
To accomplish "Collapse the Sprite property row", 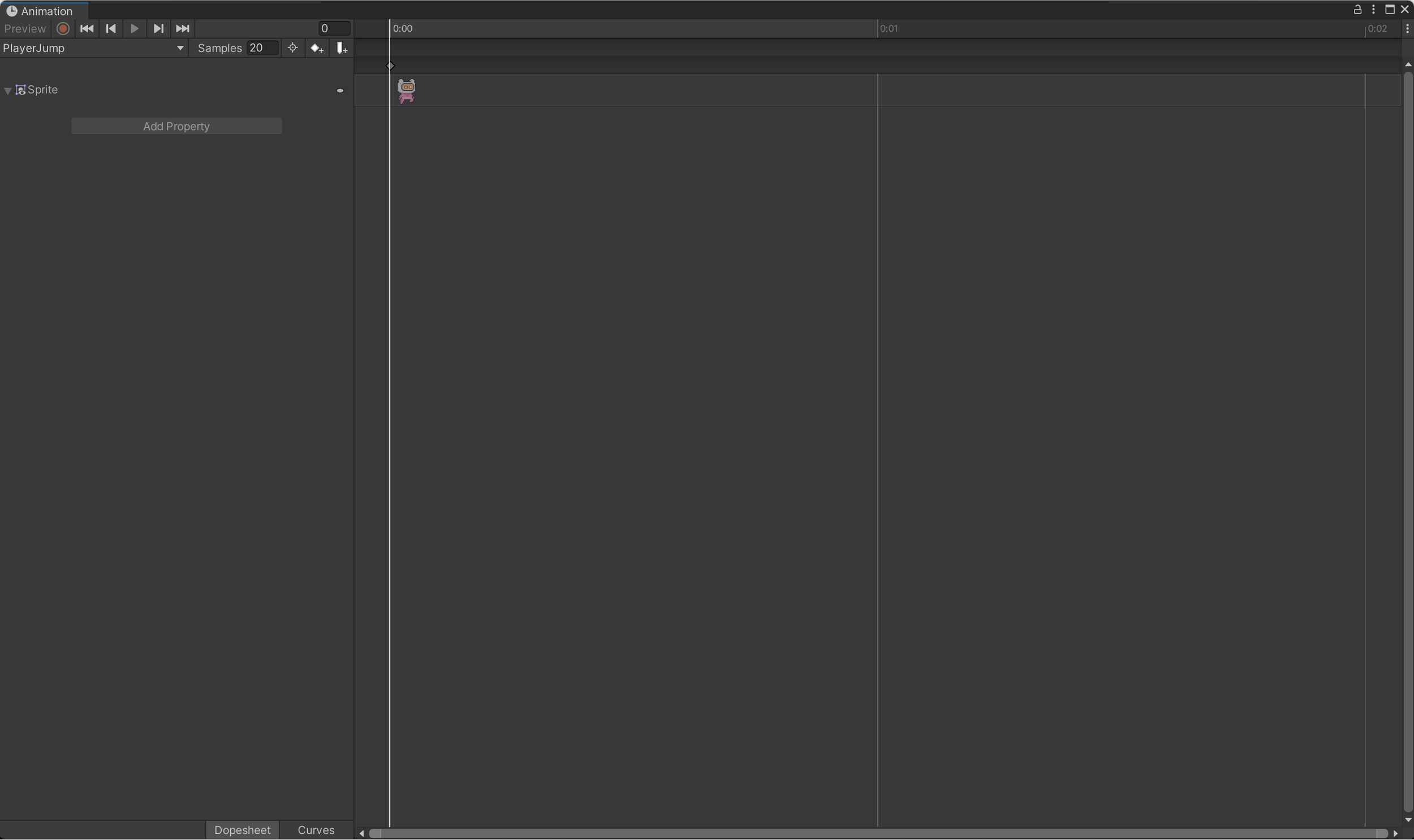I will [8, 90].
